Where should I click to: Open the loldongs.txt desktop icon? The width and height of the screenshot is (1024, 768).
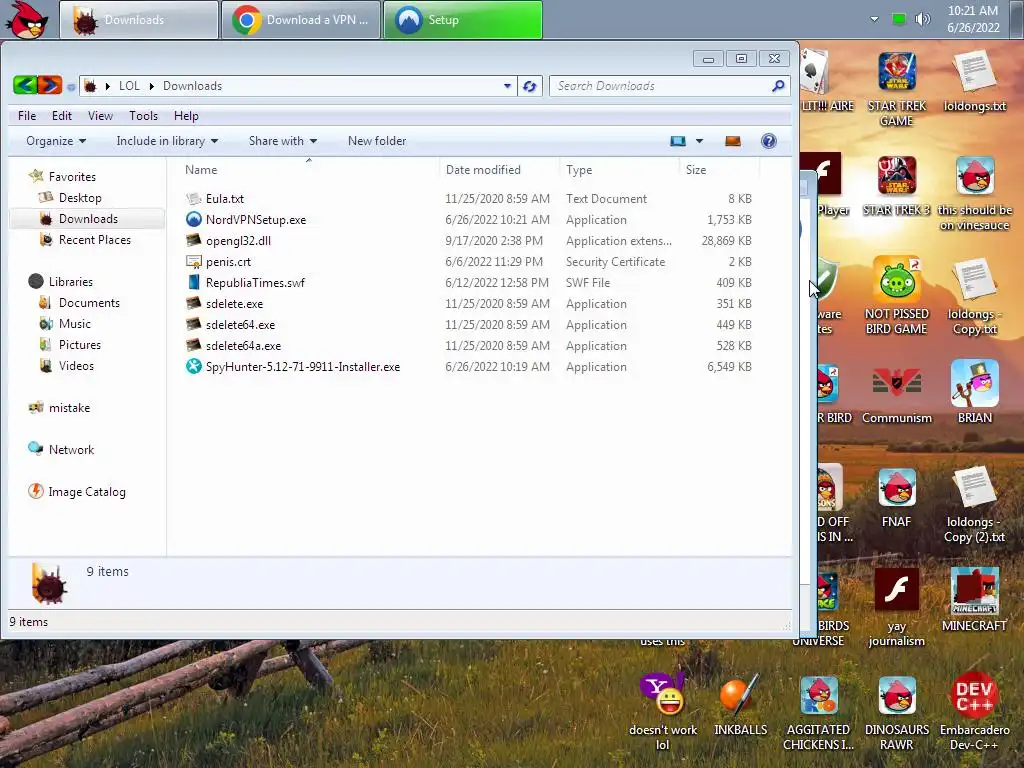point(974,72)
